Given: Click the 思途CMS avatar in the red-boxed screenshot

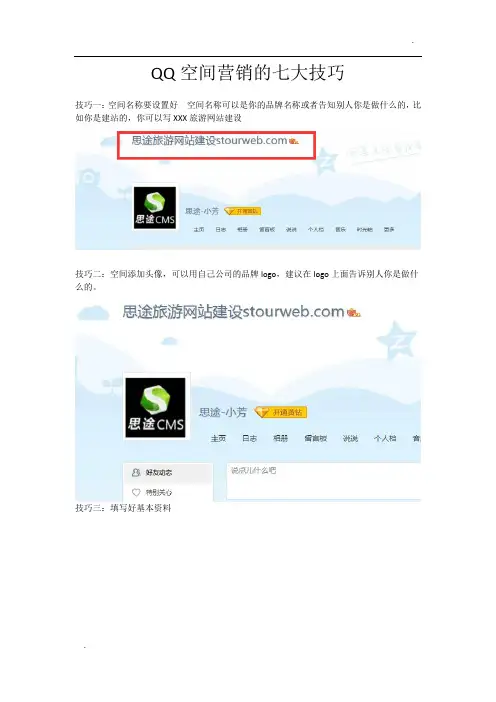Looking at the screenshot, I should coord(155,208).
